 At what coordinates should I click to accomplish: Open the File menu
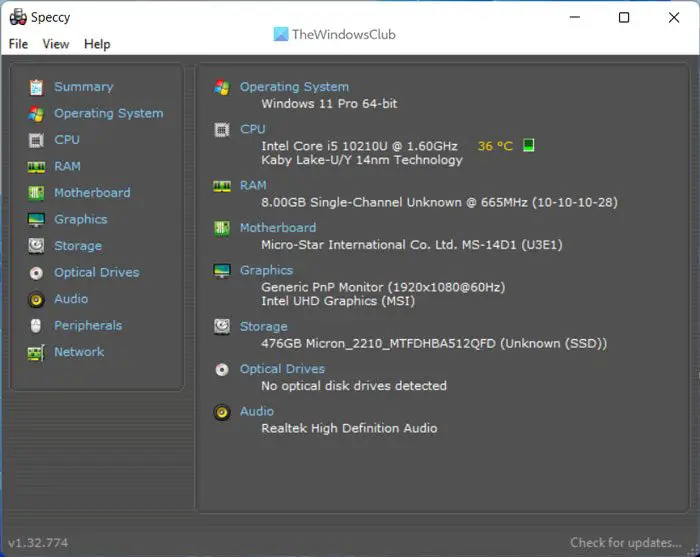coord(18,44)
